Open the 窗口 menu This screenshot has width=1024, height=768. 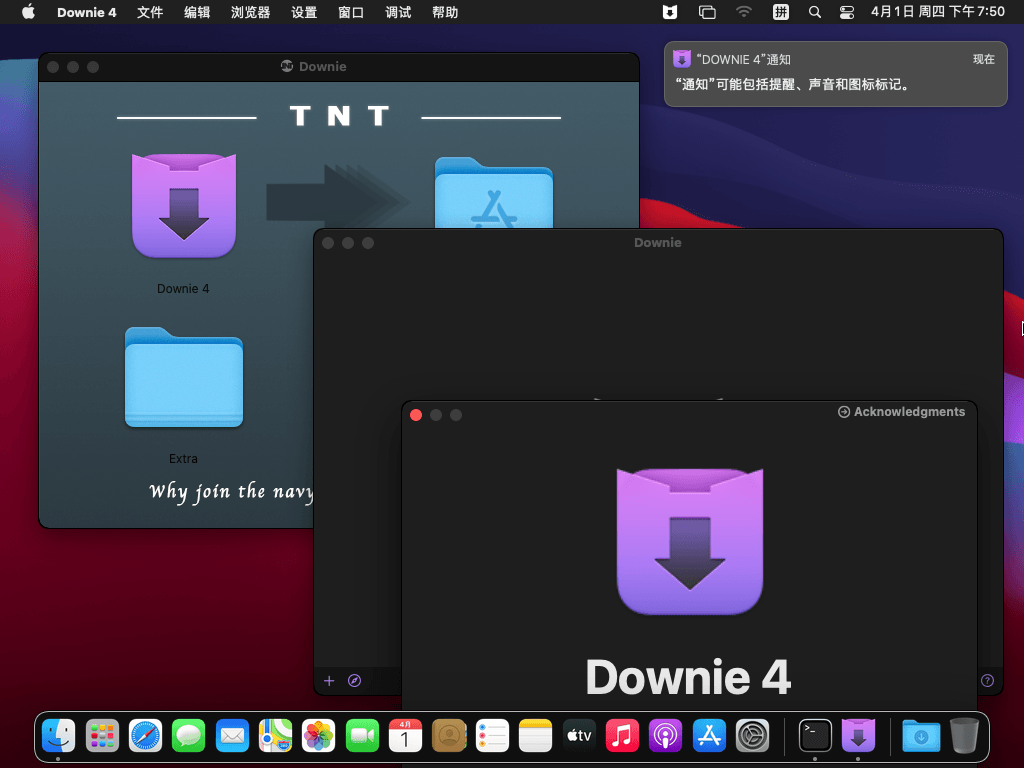(x=351, y=12)
